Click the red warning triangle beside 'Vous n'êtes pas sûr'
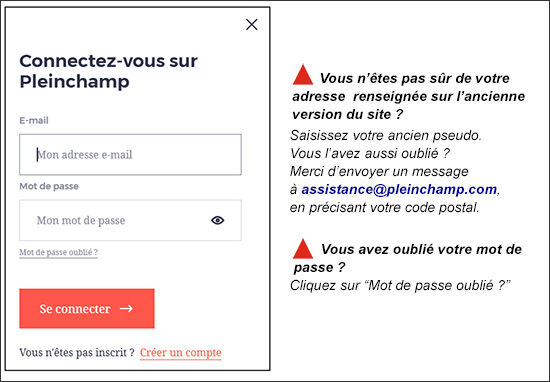The width and height of the screenshot is (550, 382). [303, 74]
